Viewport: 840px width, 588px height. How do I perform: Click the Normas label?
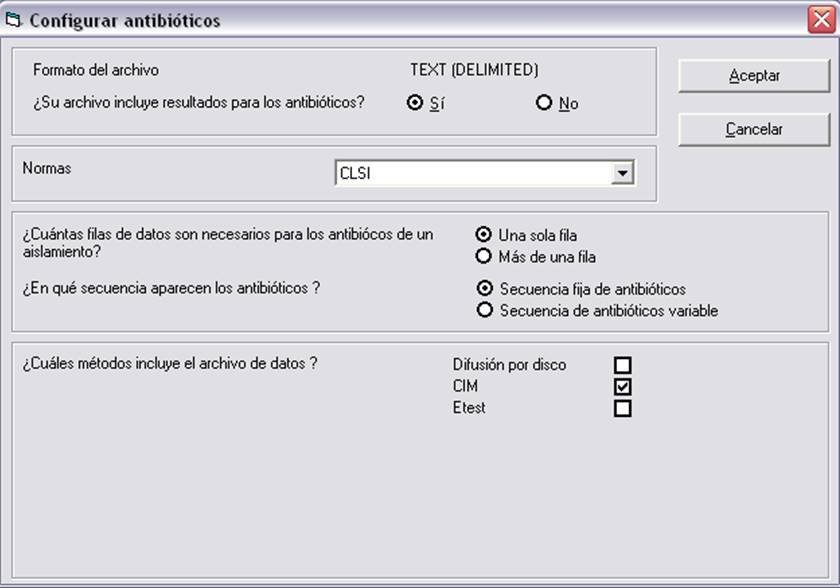tap(47, 168)
